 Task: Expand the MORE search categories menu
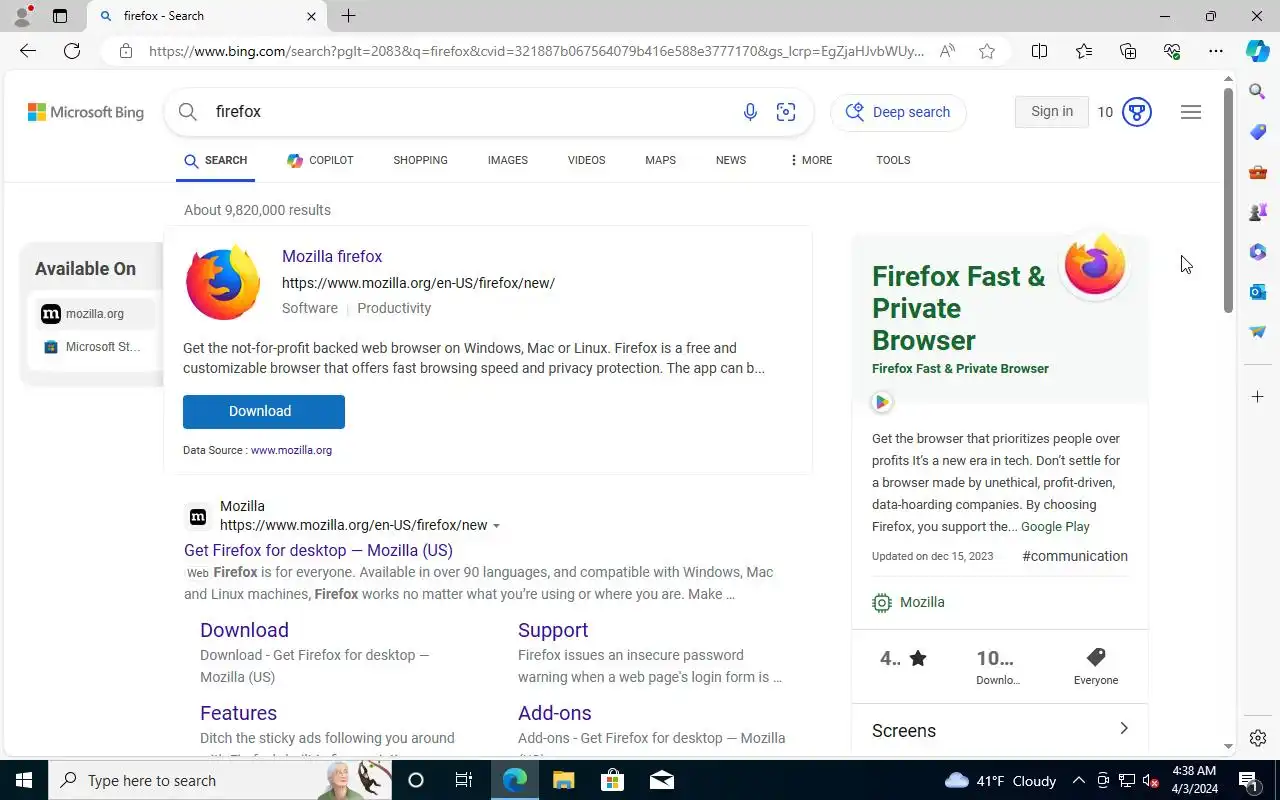click(810, 160)
